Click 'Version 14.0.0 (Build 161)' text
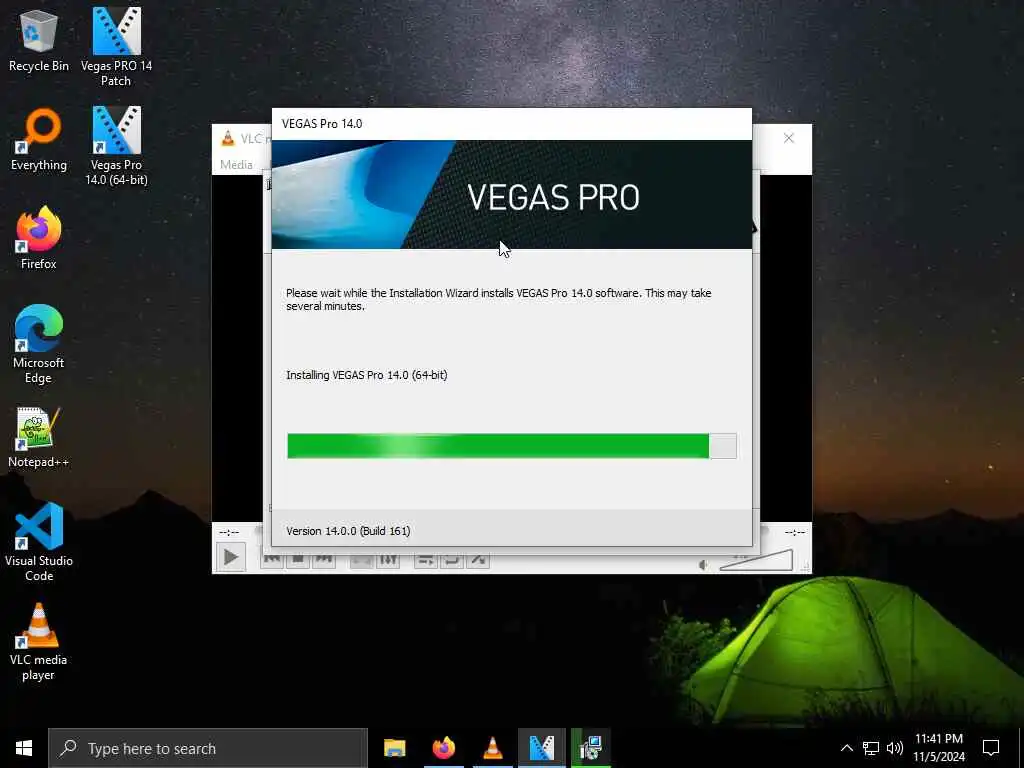1024x768 pixels. coord(348,531)
